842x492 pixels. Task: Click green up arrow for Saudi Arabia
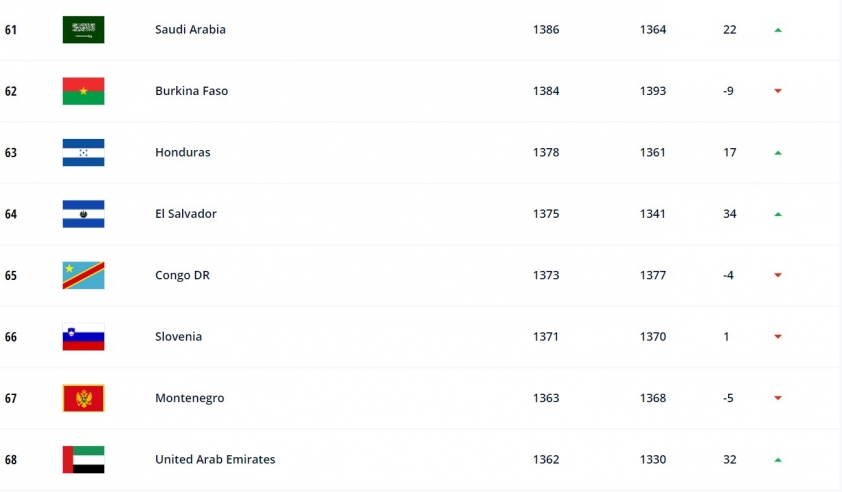[x=778, y=30]
